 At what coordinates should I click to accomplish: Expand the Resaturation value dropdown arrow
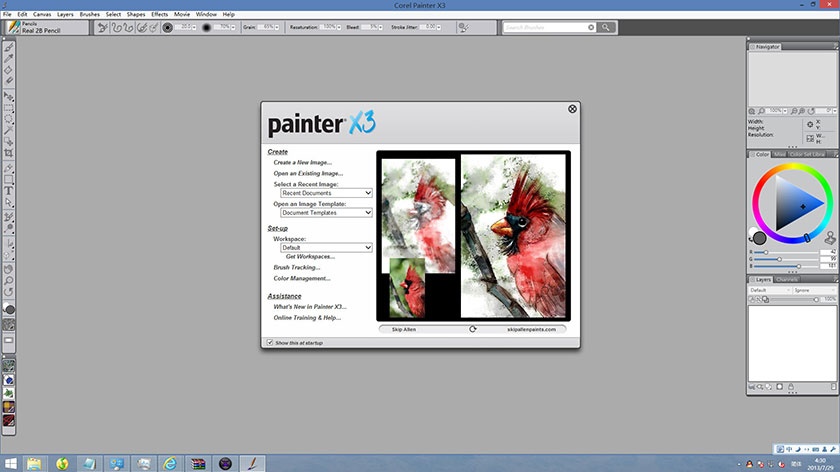pos(339,27)
